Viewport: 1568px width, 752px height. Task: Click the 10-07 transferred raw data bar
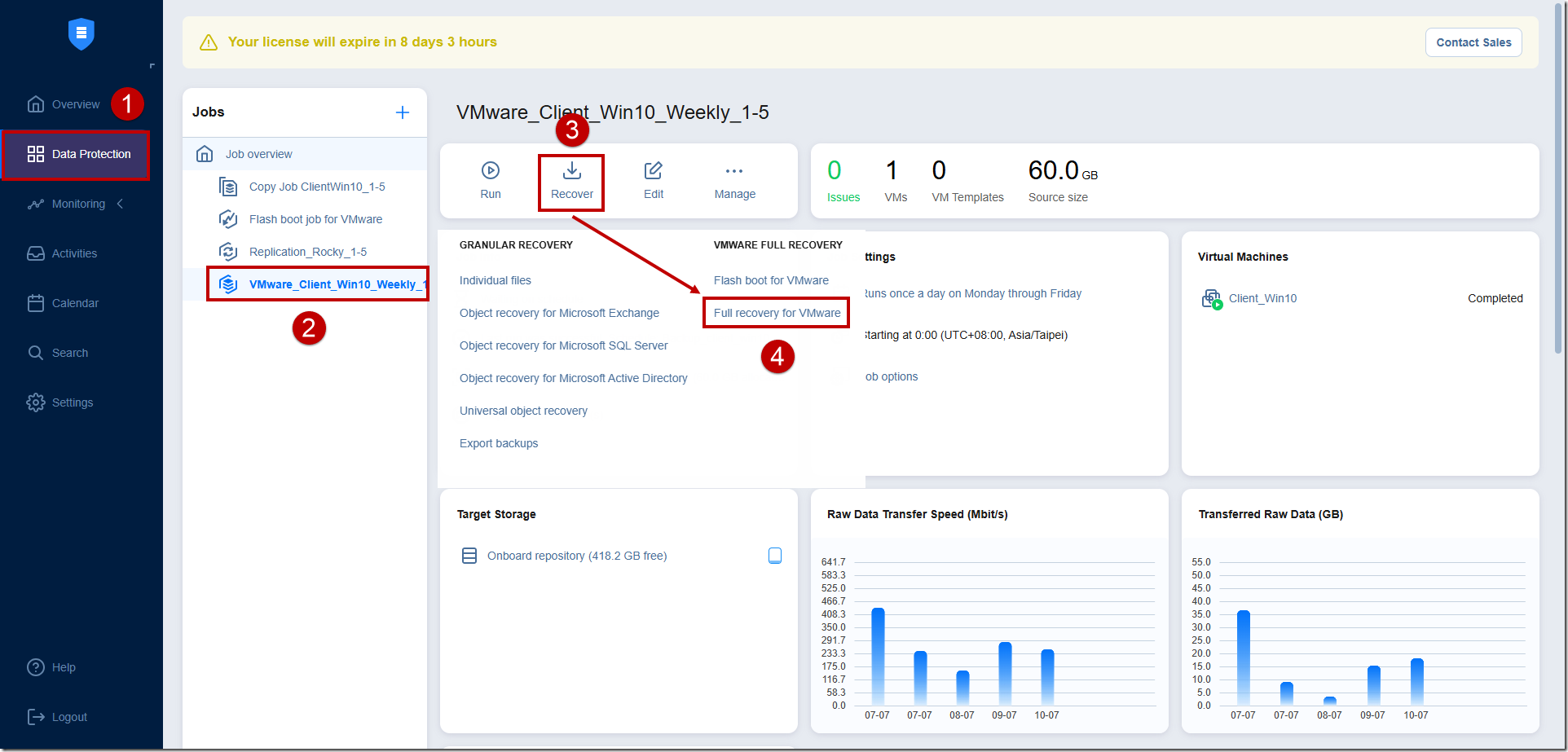point(1416,681)
